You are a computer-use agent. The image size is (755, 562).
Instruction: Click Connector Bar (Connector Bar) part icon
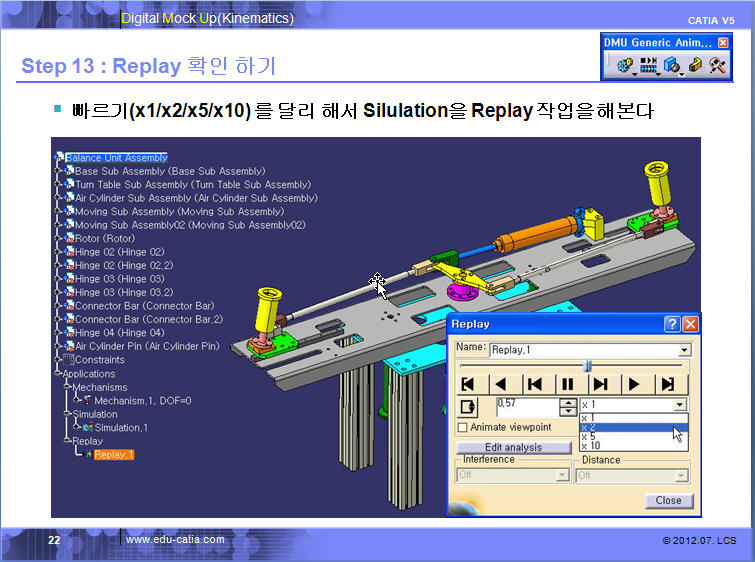point(69,305)
